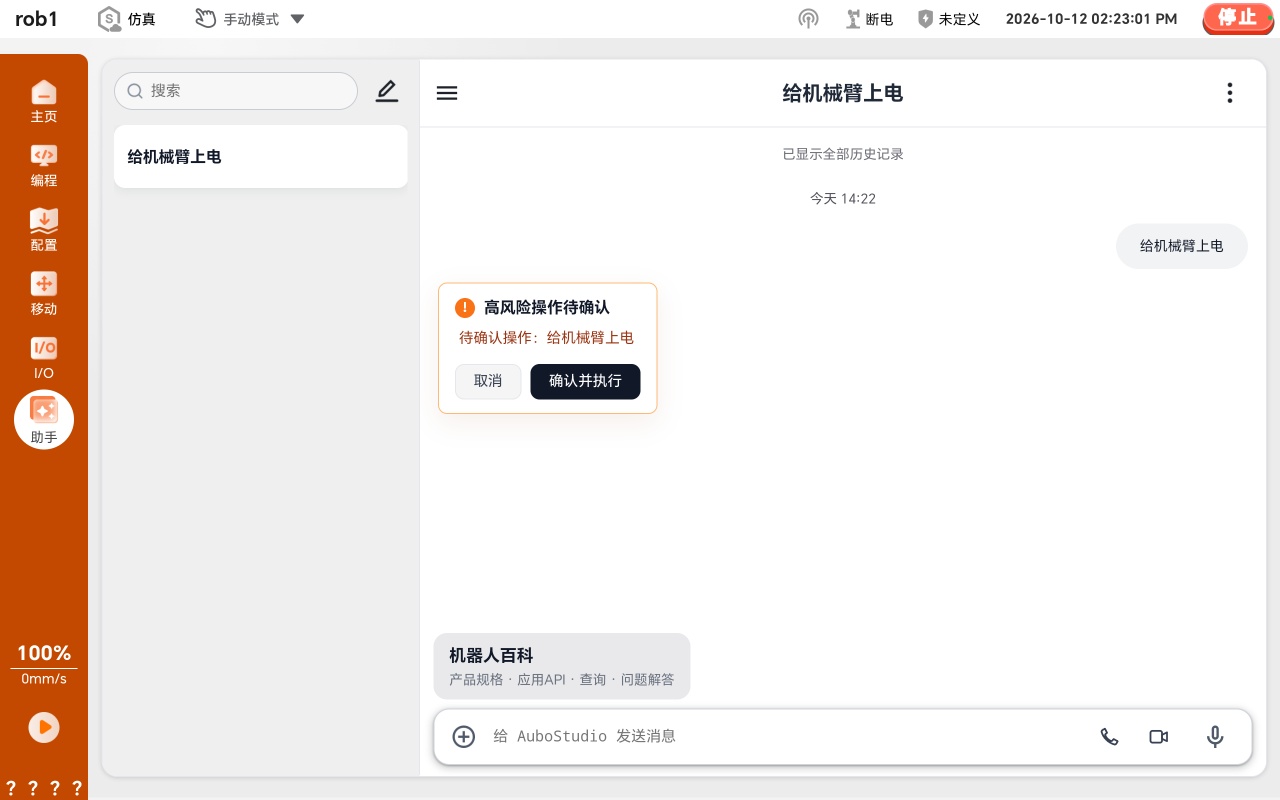Click 确认并执行 to confirm operation
The width and height of the screenshot is (1280, 800).
[585, 381]
